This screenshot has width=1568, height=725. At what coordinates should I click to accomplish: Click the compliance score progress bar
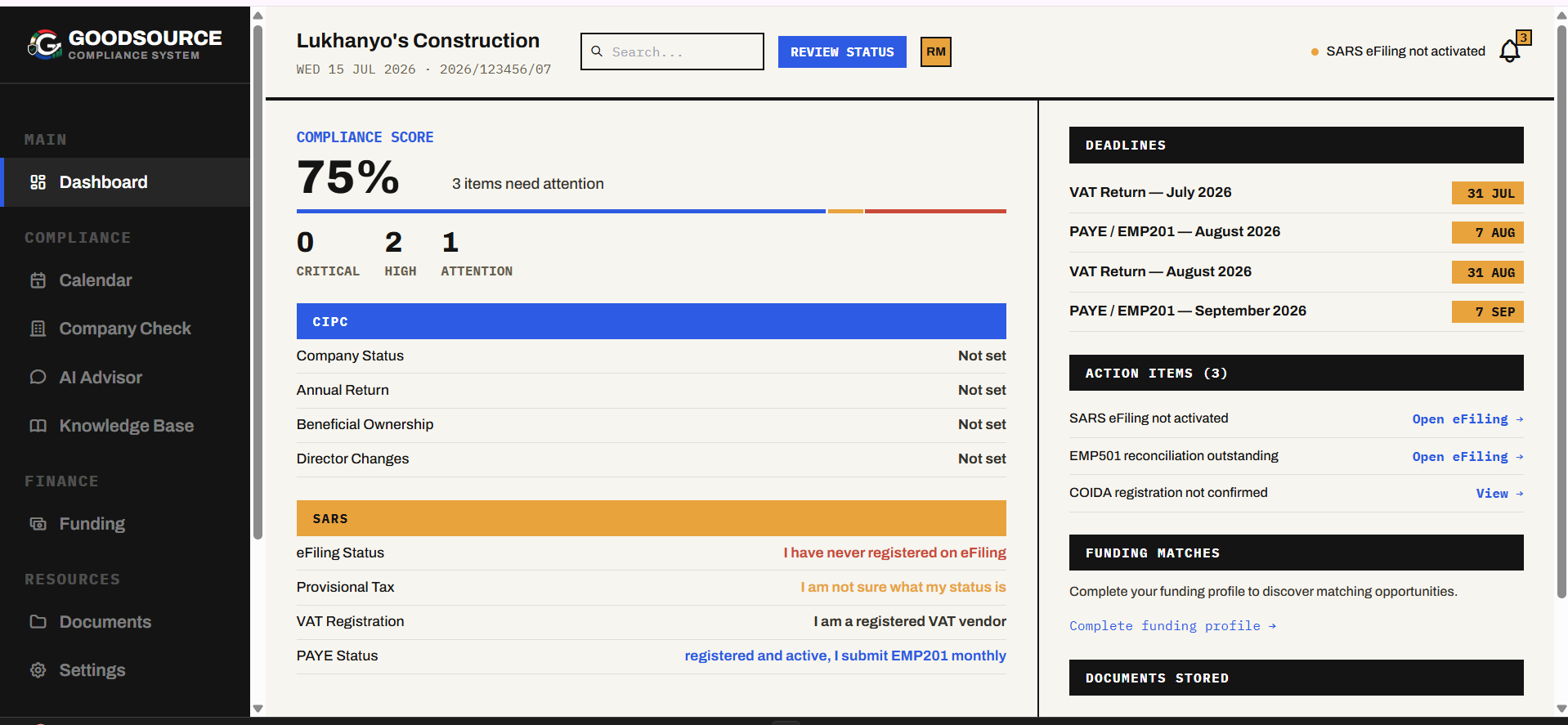tap(651, 212)
